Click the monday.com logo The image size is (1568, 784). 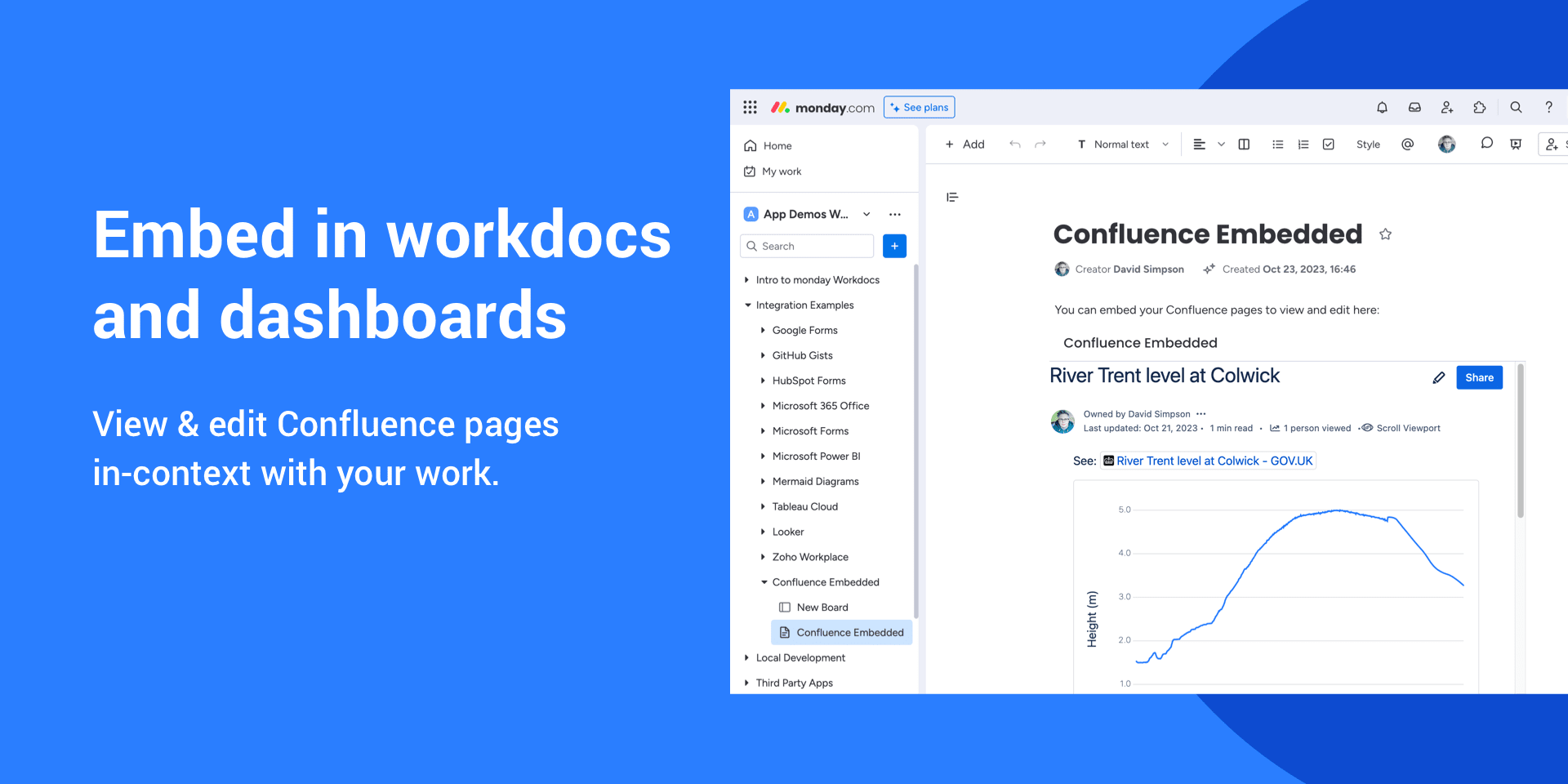822,107
